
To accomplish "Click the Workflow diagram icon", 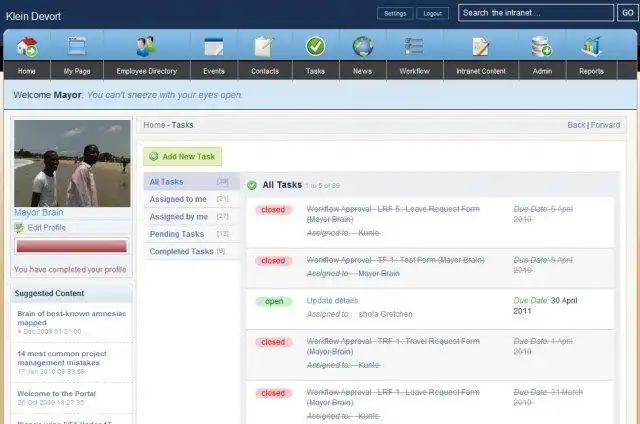I will click(x=414, y=46).
